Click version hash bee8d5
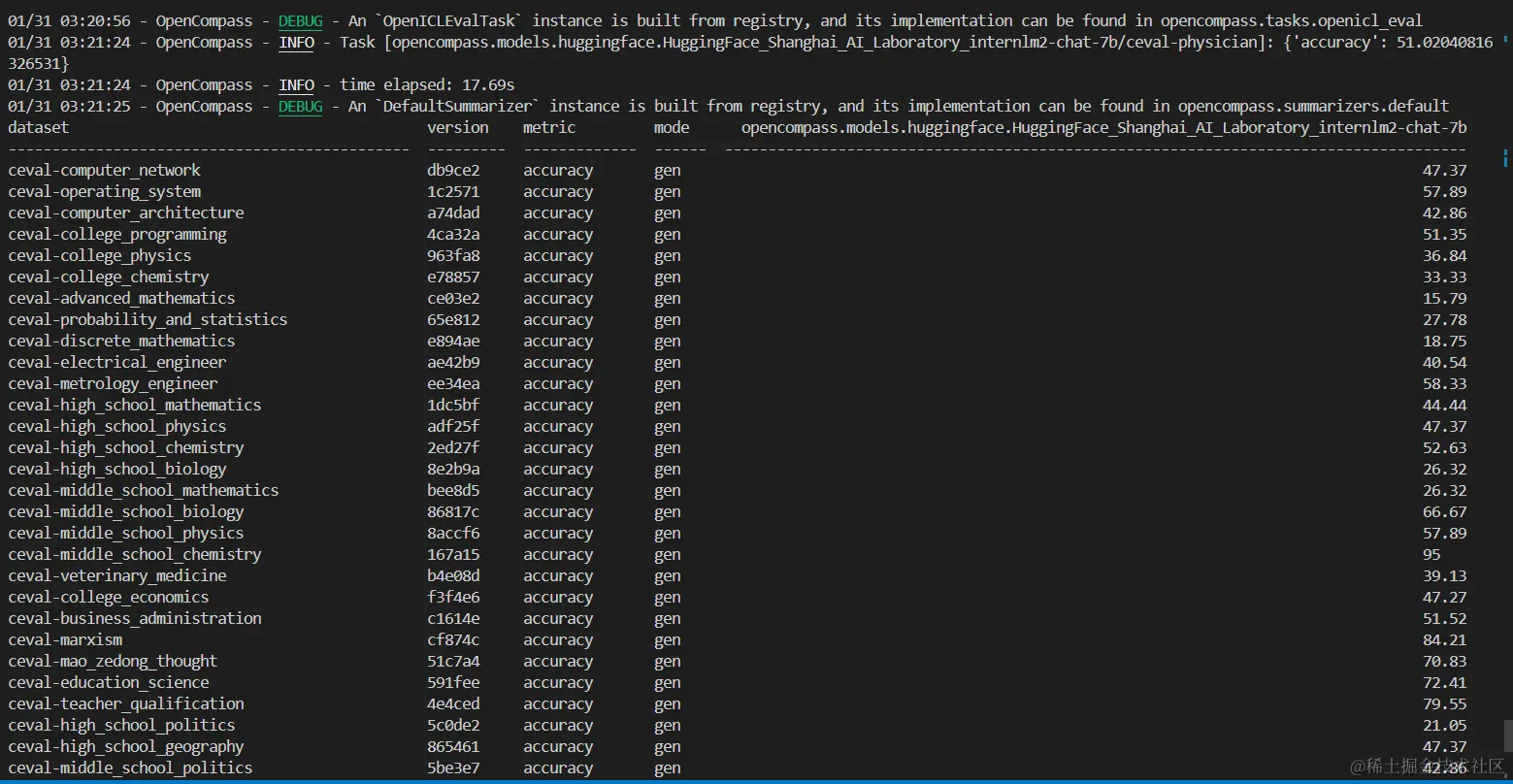This screenshot has width=1513, height=784. 453,490
